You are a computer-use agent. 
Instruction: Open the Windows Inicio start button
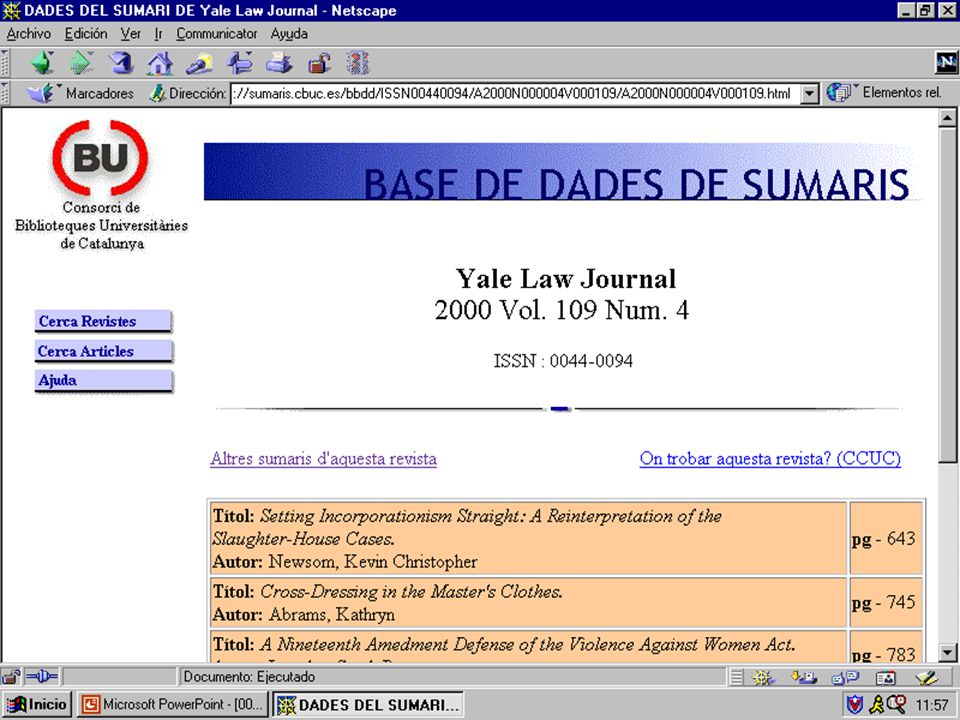[x=37, y=705]
